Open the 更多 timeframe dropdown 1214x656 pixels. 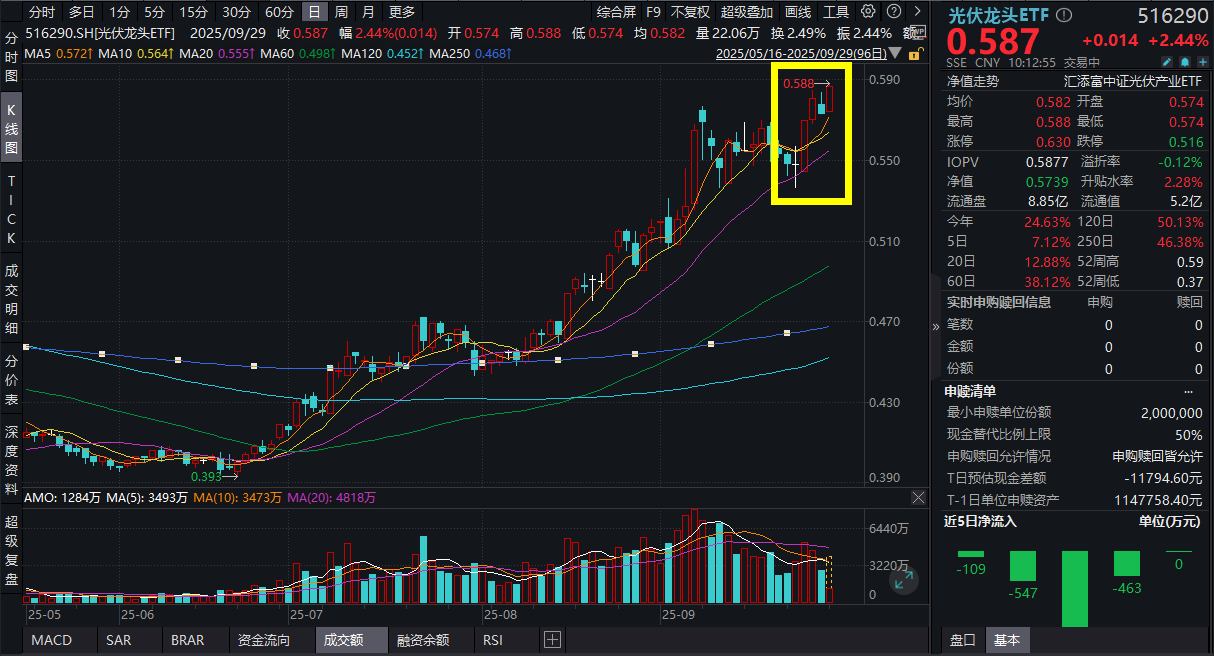click(x=401, y=12)
